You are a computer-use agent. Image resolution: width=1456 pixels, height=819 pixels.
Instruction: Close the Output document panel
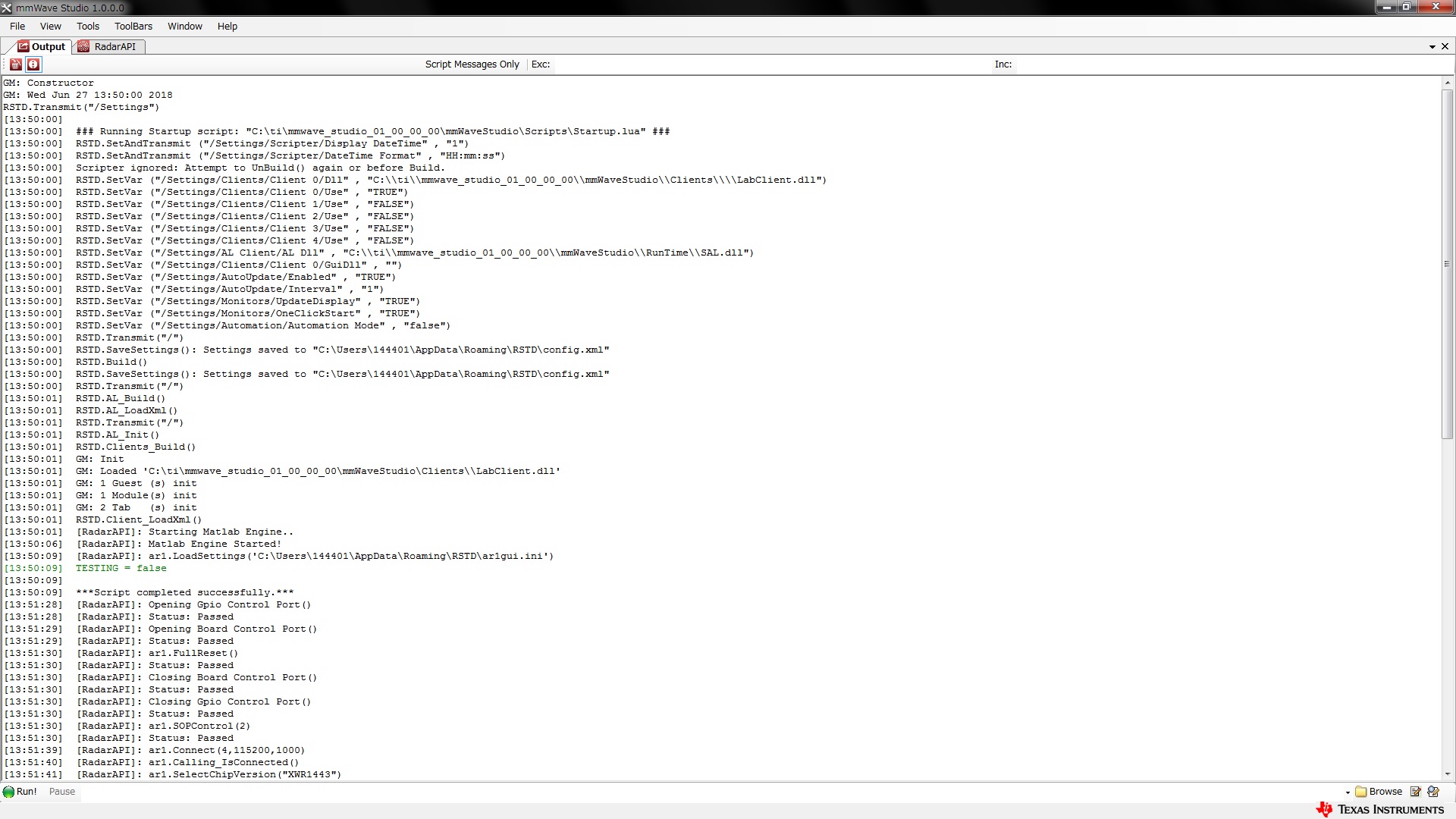1445,46
